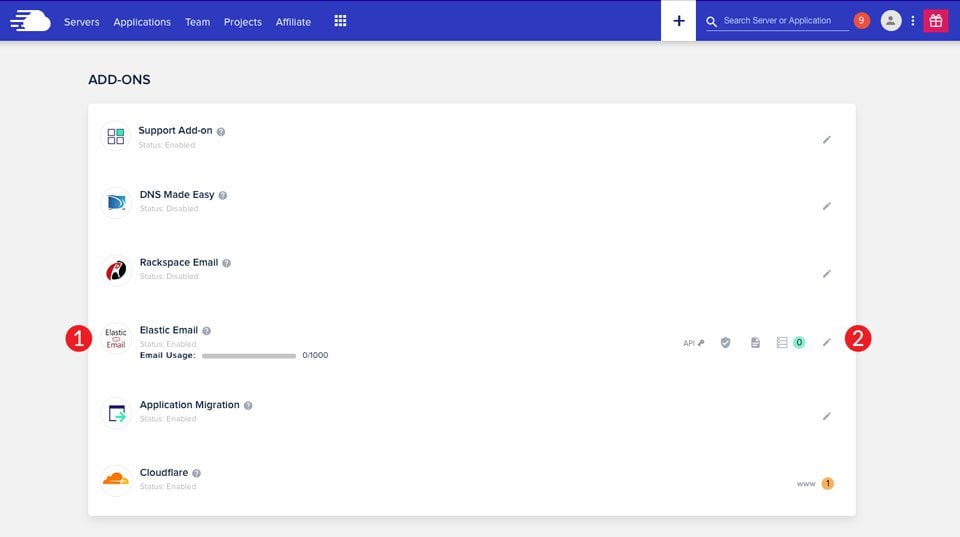This screenshot has height=537, width=960.
Task: Click the Support Add-on grid icon
Action: [116, 136]
